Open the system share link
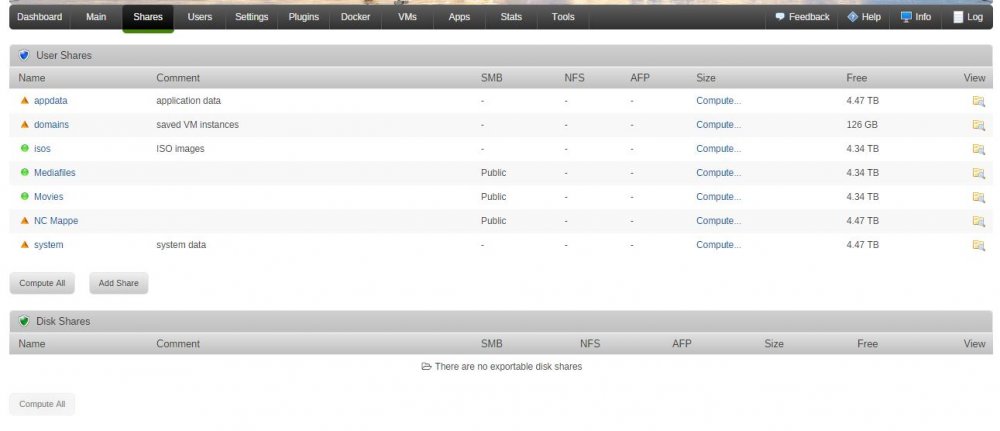The height and width of the screenshot is (431, 1000). click(x=48, y=245)
